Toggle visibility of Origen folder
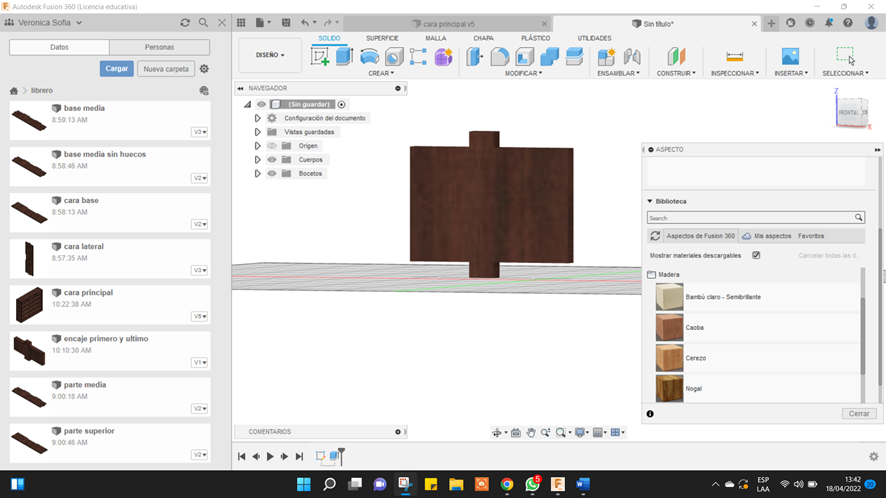 tap(271, 145)
